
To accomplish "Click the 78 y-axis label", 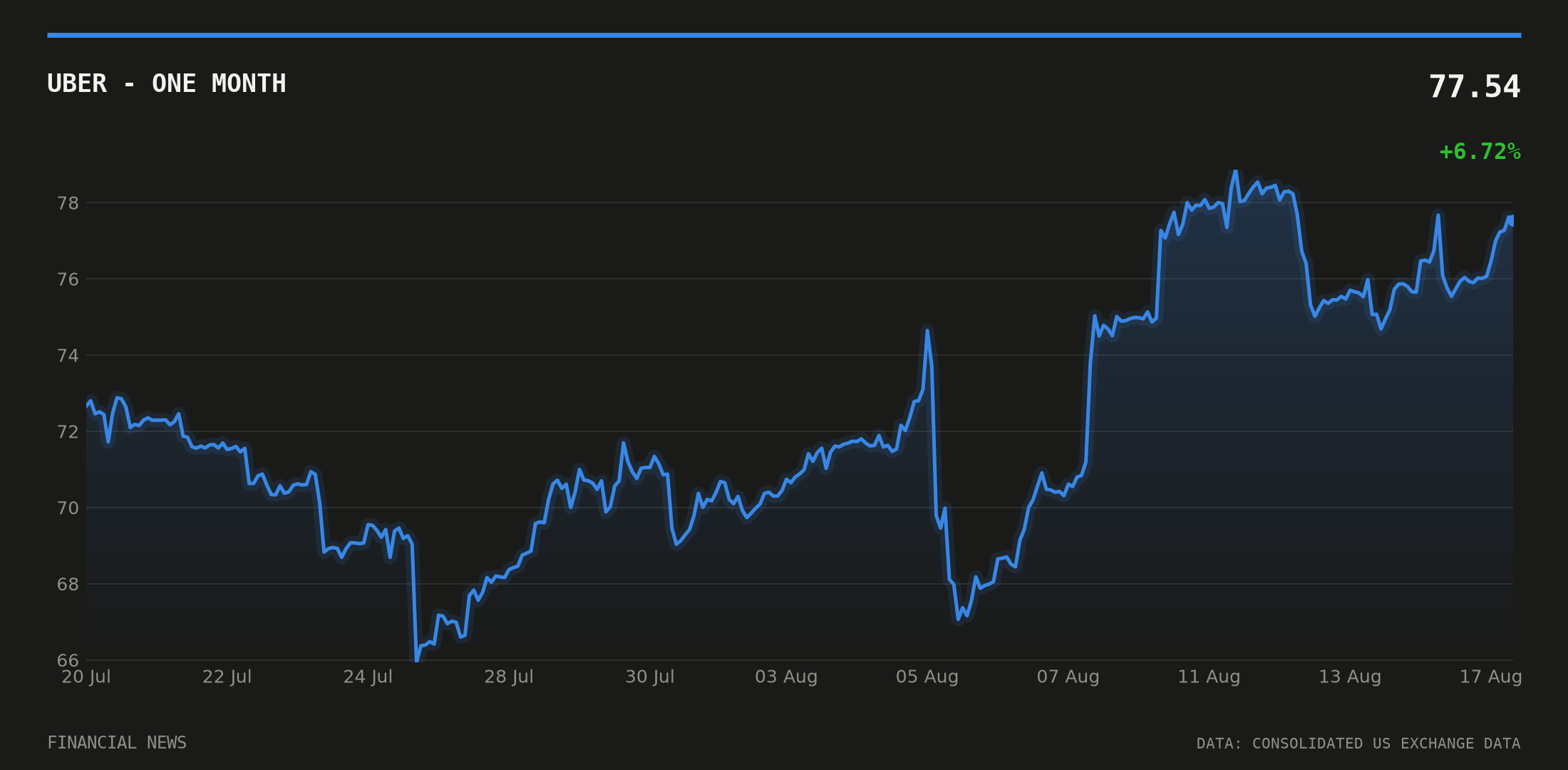I will [x=68, y=203].
